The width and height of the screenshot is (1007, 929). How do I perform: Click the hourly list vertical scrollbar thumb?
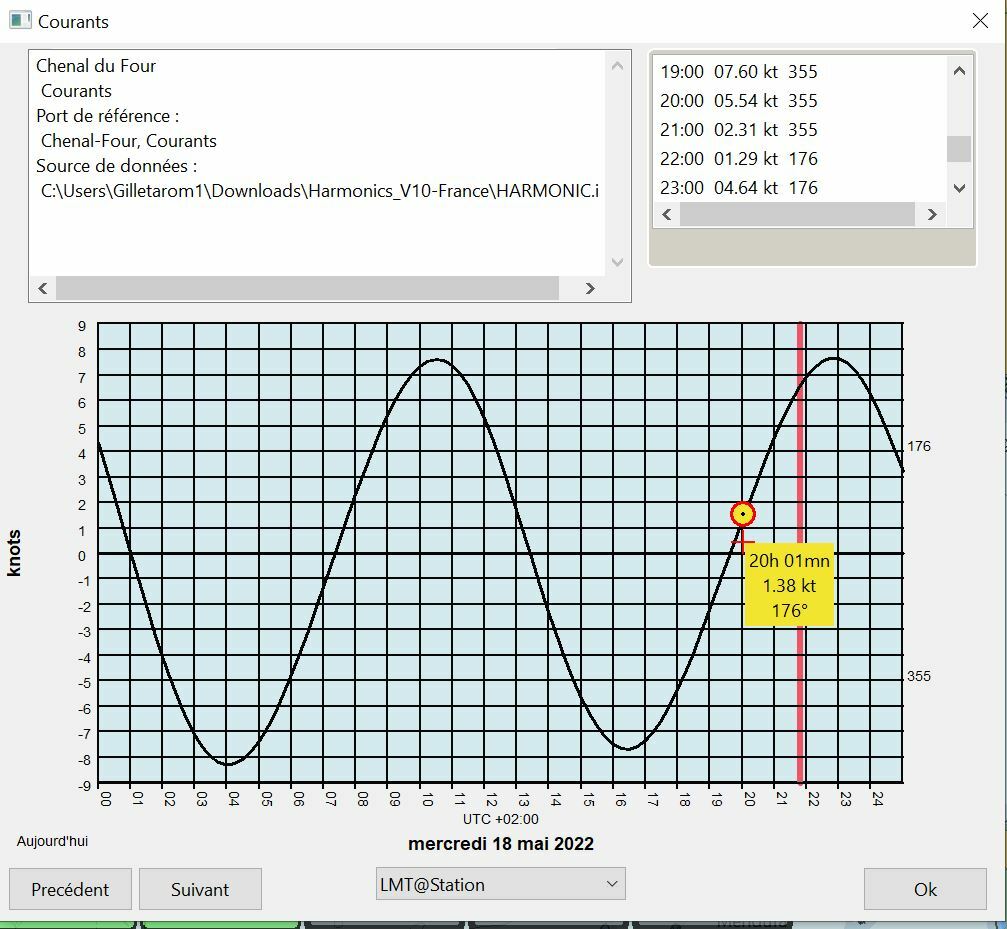pos(959,149)
